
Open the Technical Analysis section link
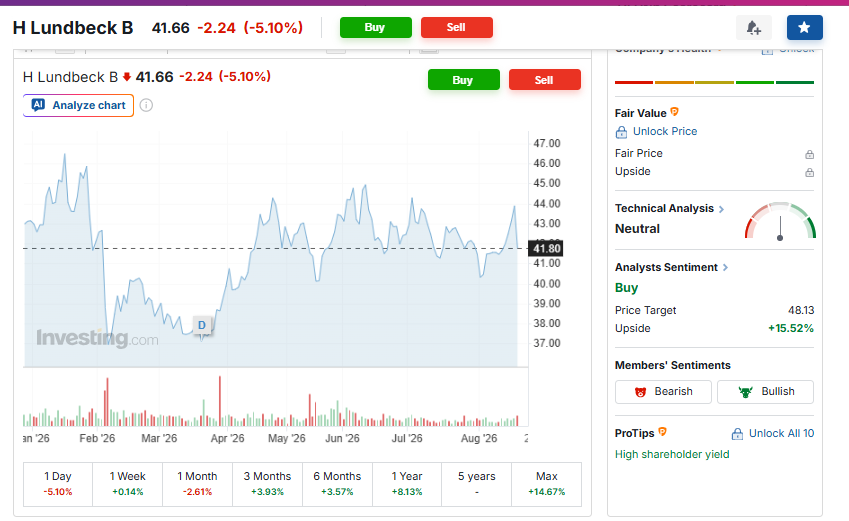664,209
